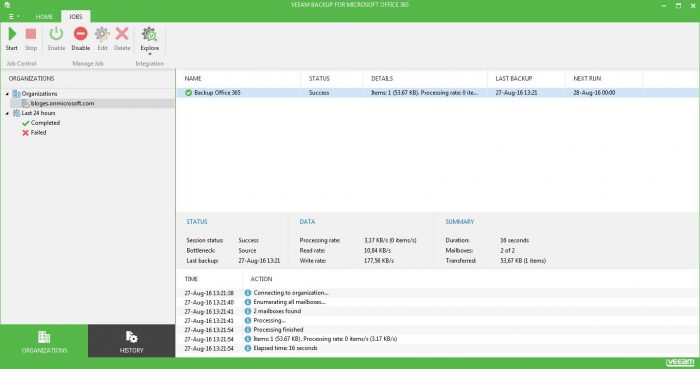Click the TIME column header in log

click(x=191, y=279)
